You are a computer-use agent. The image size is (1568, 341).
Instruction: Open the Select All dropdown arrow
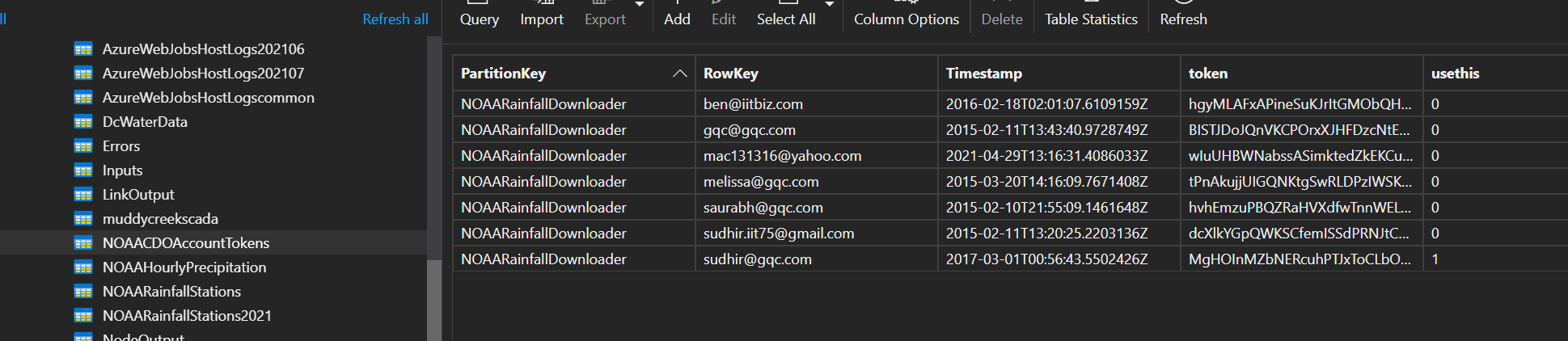tap(829, 5)
